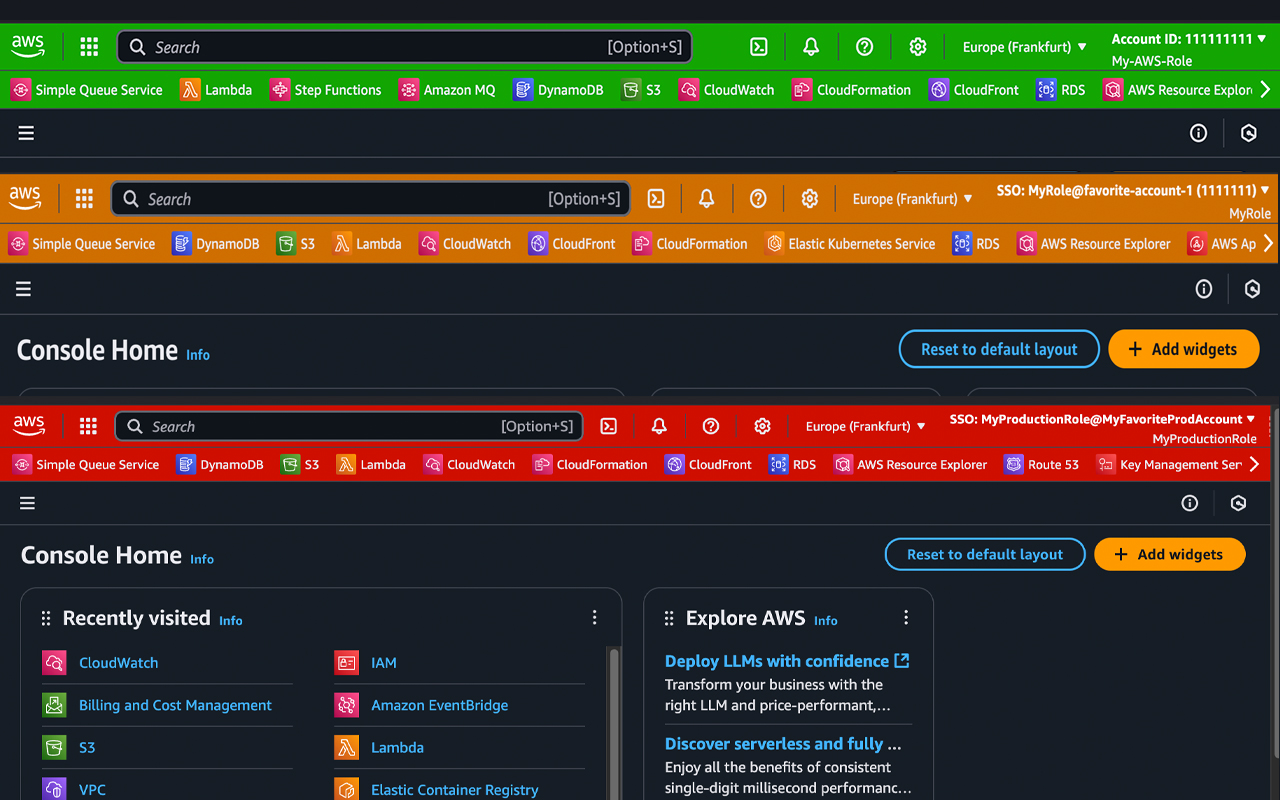Expand more favorites arrow in red bar
1280x800 pixels.
click(x=1254, y=464)
